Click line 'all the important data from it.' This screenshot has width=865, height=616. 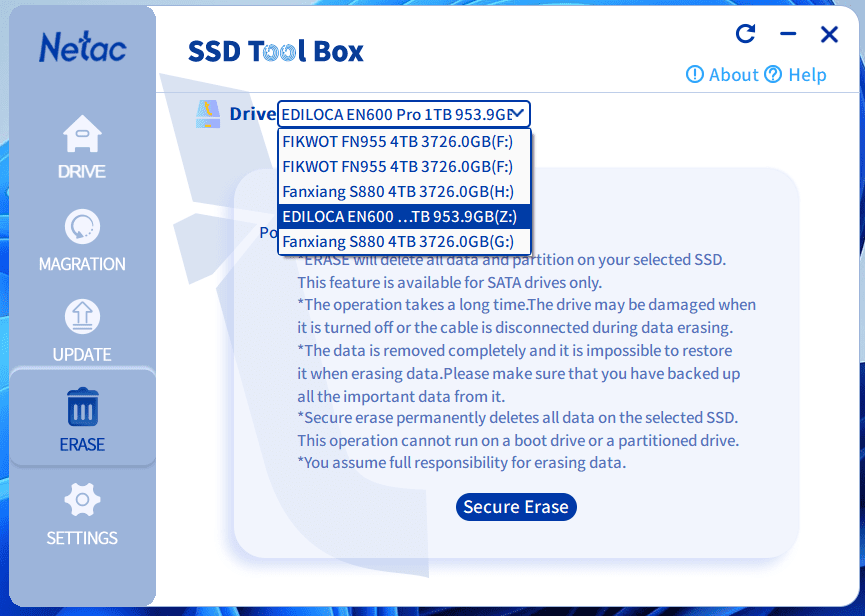point(401,396)
